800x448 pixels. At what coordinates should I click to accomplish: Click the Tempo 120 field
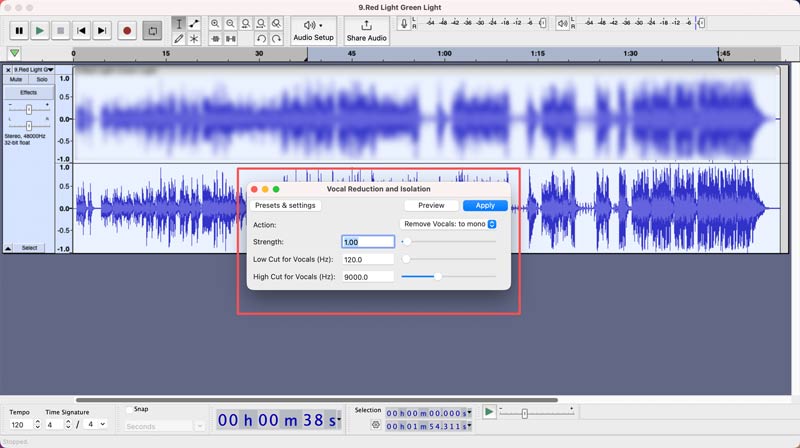coord(20,425)
